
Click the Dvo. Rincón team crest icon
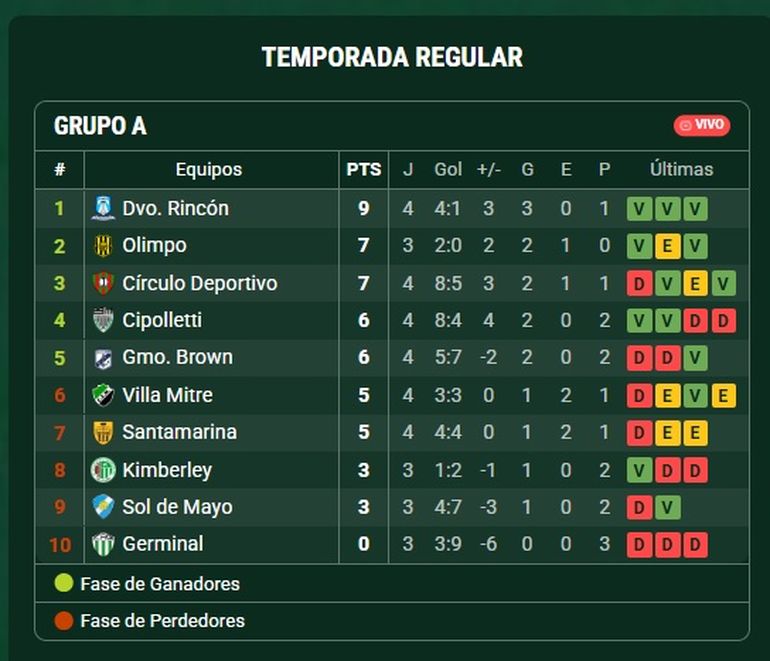103,208
